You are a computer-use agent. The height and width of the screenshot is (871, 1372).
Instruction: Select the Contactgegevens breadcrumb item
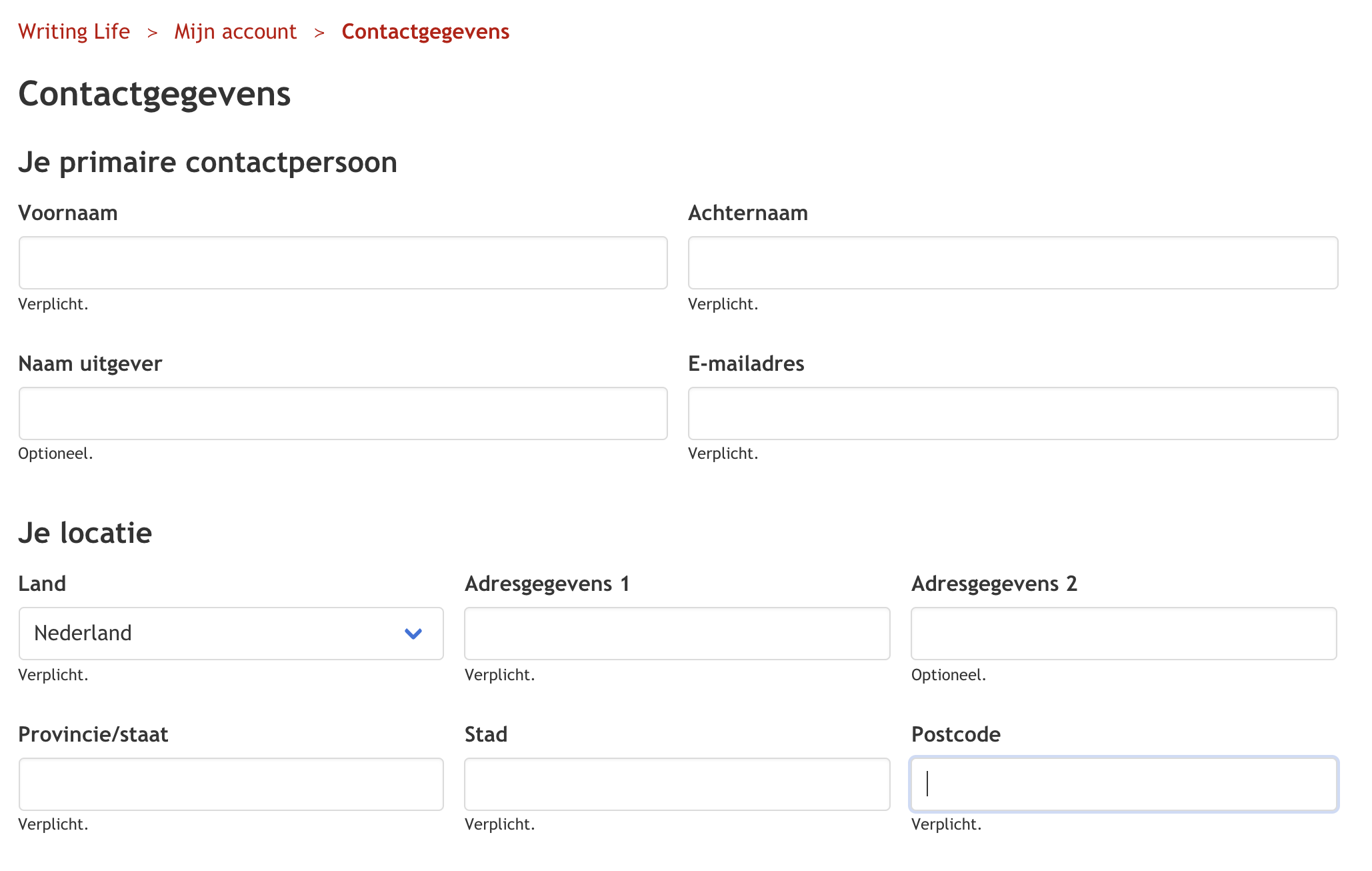(425, 31)
